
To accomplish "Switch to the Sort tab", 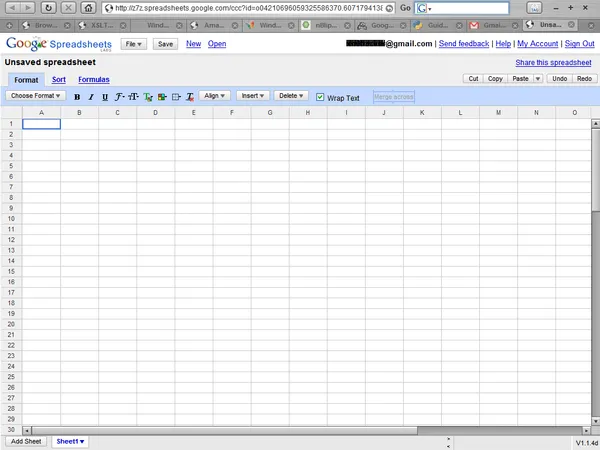I will click(x=59, y=79).
